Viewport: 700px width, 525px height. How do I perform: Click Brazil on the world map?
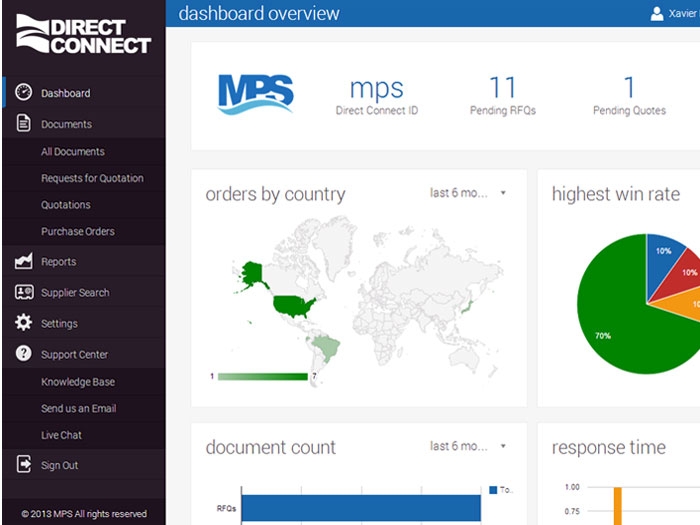(x=327, y=347)
